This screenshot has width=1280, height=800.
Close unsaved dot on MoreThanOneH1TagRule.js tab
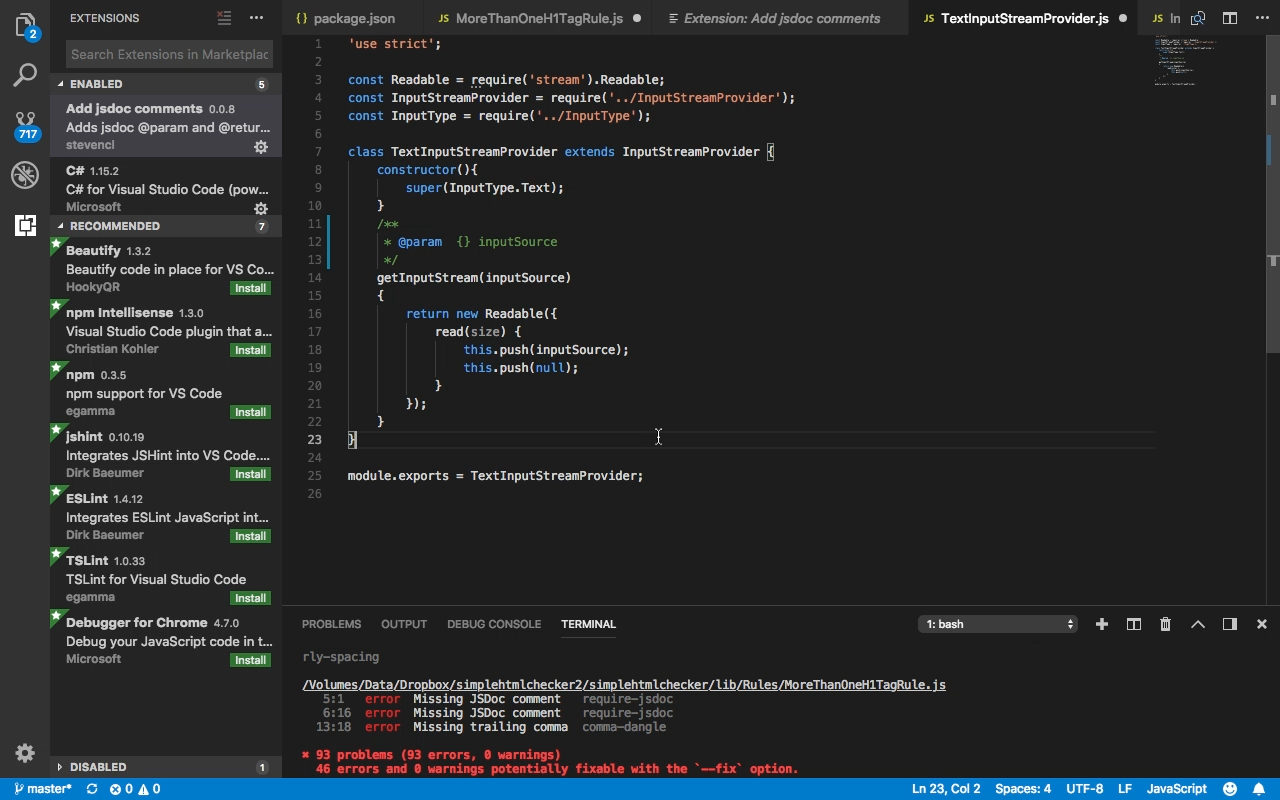pos(637,18)
